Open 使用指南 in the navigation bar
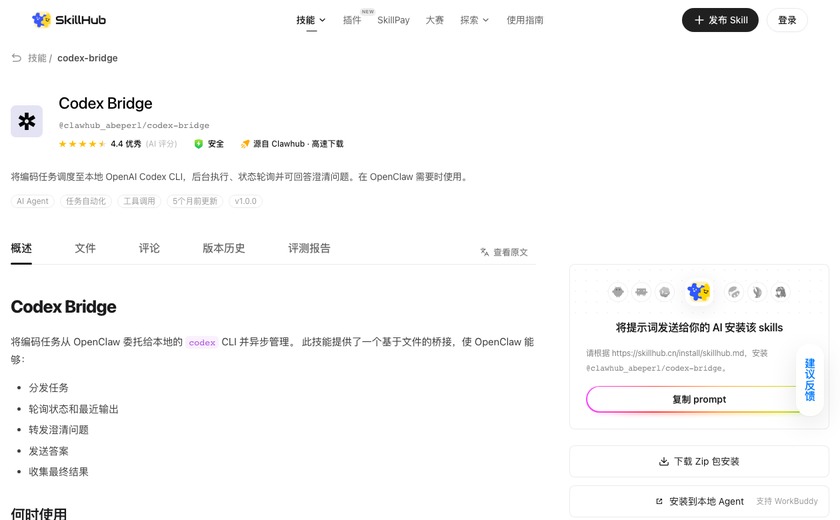The image size is (840, 520). pos(524,20)
